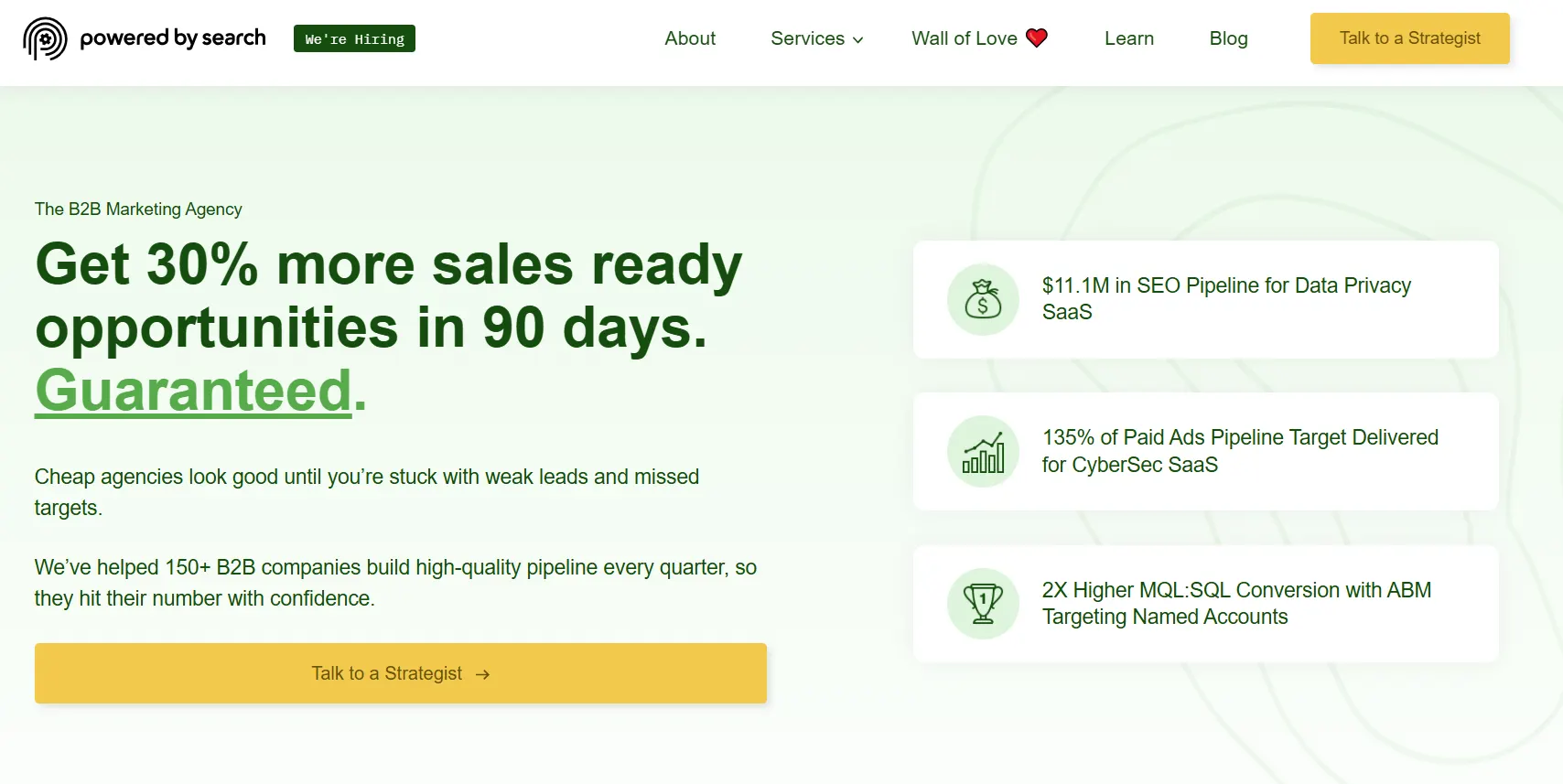Click the money bag icon on the SEO card
1563x784 pixels.
[983, 299]
